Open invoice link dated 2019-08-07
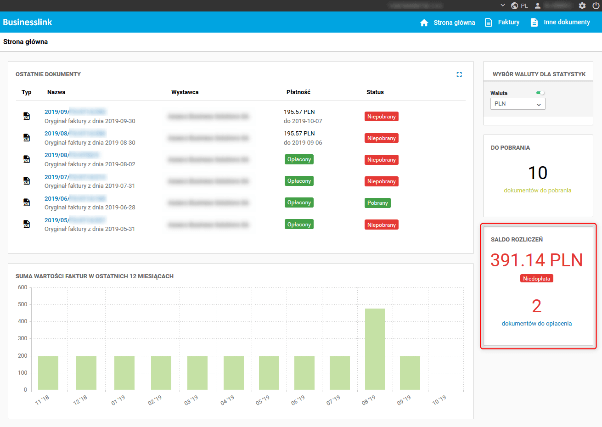The image size is (602, 427). (x=72, y=155)
